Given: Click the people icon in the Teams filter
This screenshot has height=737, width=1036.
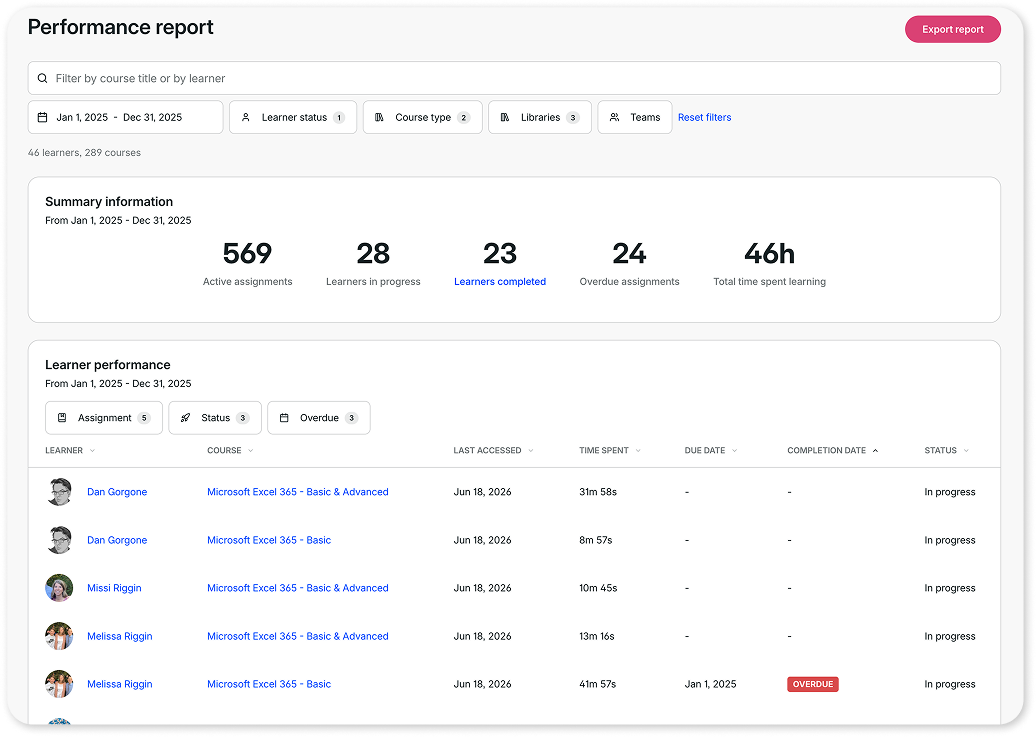Looking at the screenshot, I should [614, 117].
